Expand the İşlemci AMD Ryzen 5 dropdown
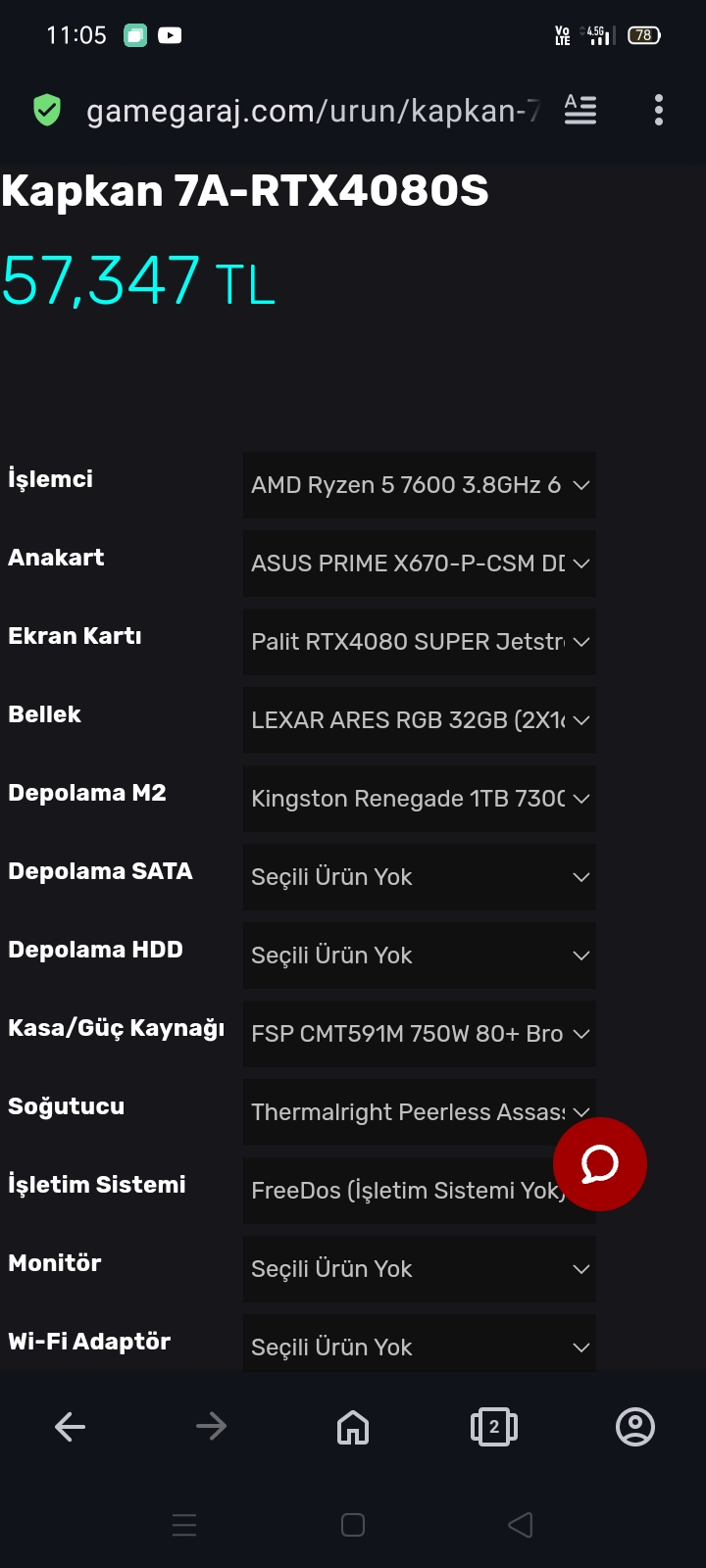This screenshot has height=1568, width=706. pos(419,485)
